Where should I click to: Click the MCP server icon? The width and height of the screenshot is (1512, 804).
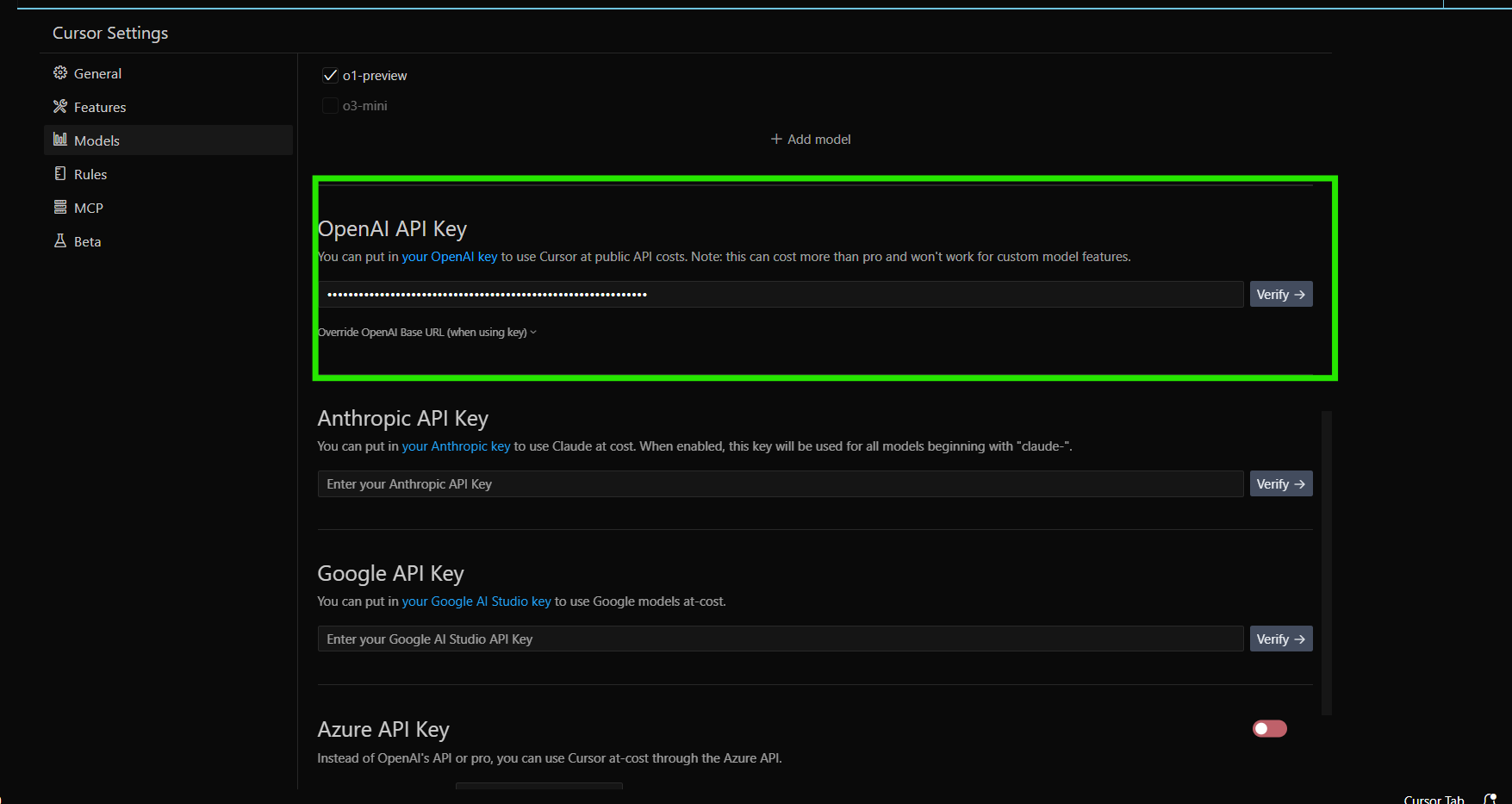(x=60, y=208)
